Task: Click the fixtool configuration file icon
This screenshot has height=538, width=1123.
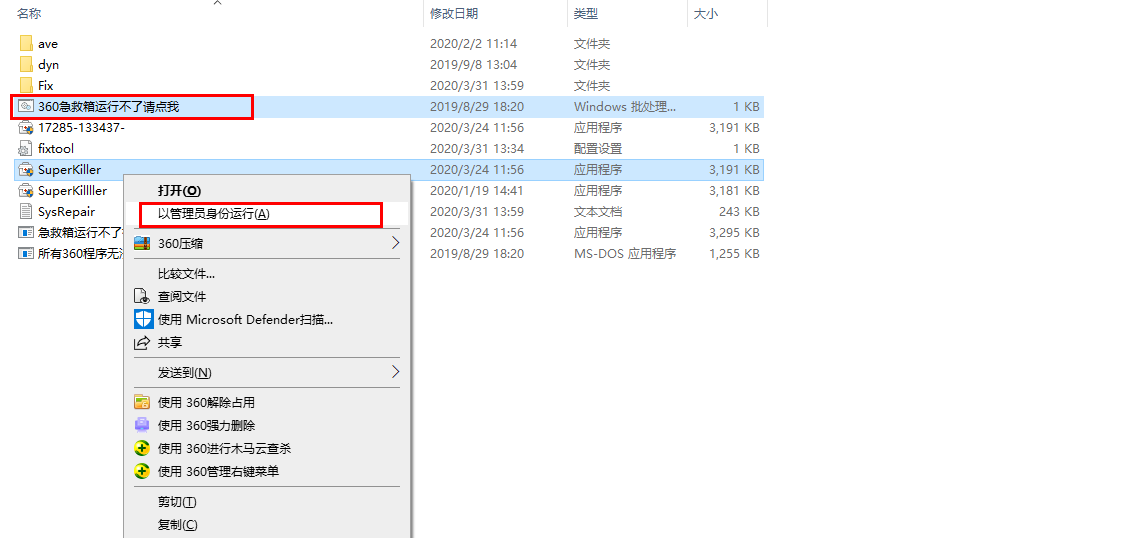Action: pyautogui.click(x=26, y=149)
